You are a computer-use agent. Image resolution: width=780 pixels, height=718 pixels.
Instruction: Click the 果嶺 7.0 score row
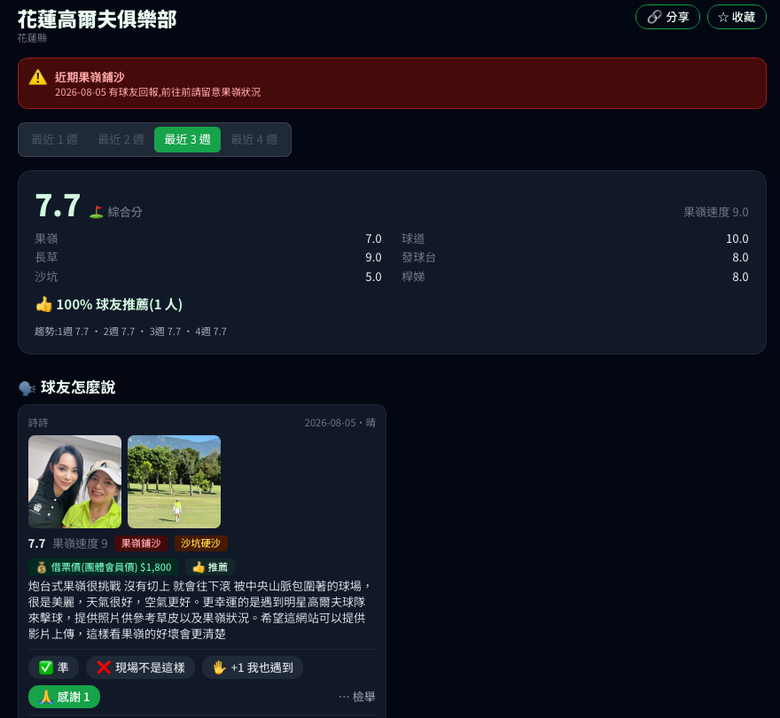click(208, 239)
